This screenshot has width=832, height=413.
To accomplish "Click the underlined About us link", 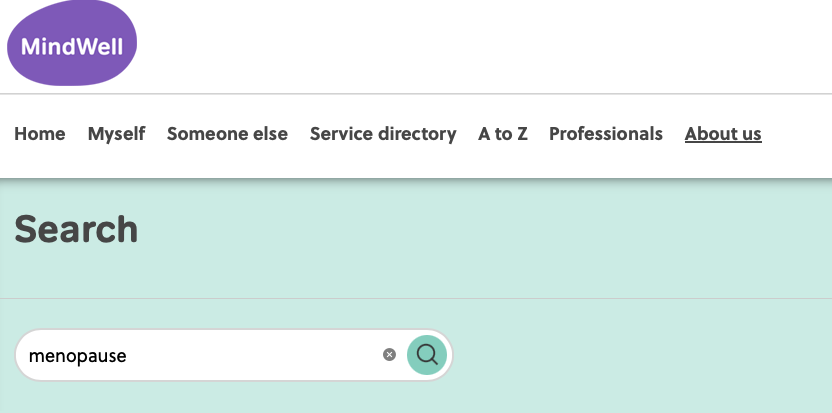I will (723, 134).
